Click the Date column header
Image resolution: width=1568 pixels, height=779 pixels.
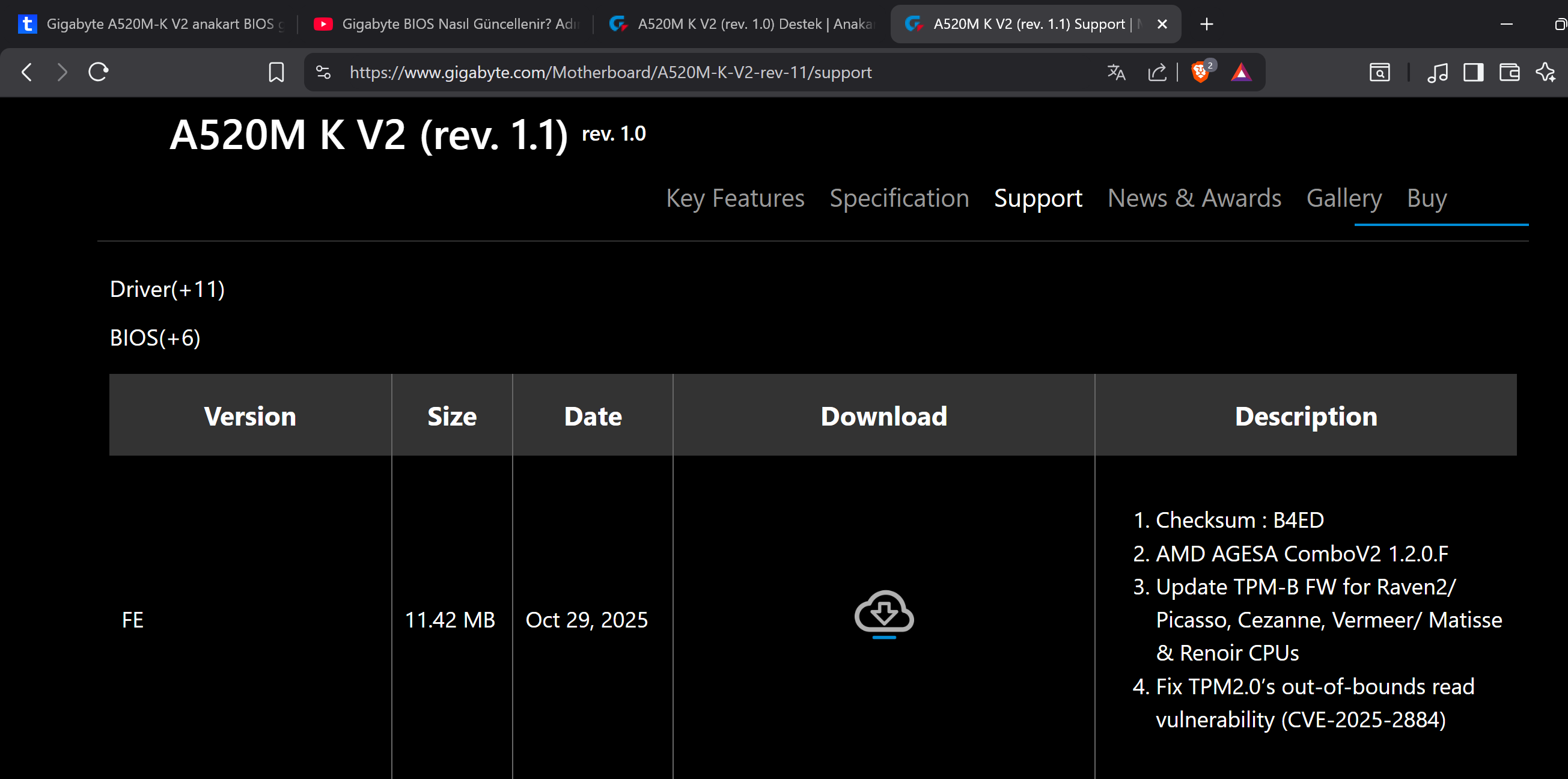click(x=593, y=416)
